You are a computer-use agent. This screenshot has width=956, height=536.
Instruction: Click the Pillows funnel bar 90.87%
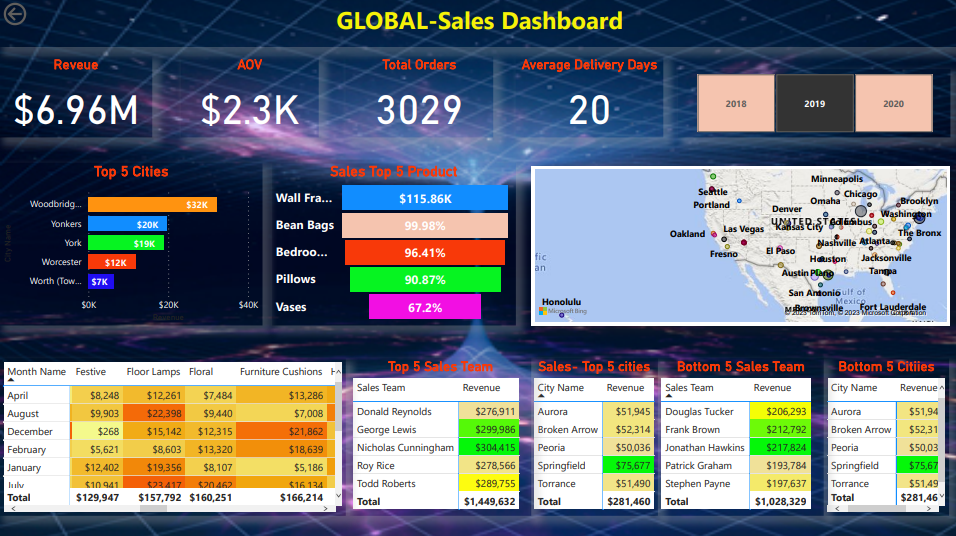click(x=425, y=280)
